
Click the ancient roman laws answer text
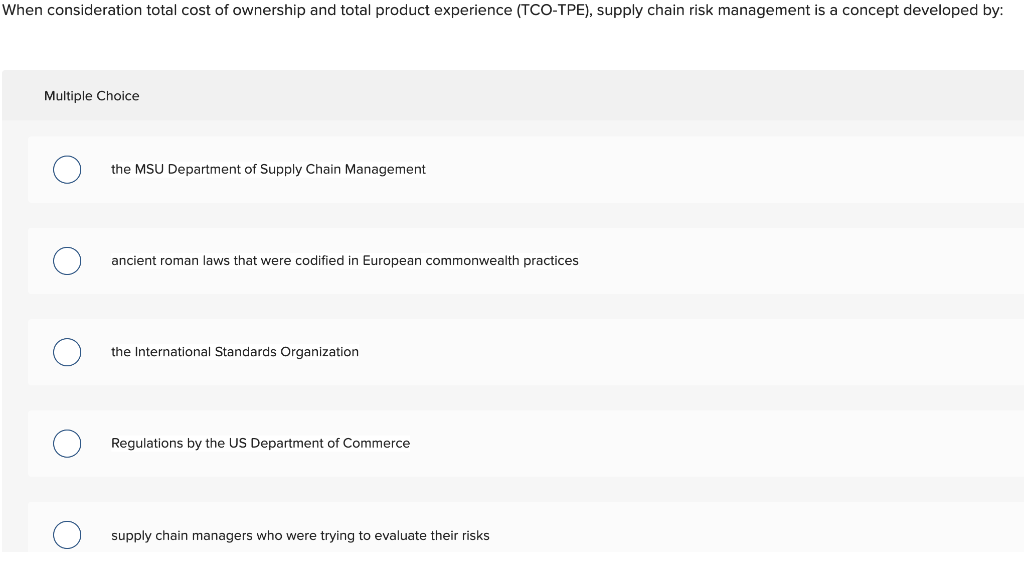tap(344, 261)
